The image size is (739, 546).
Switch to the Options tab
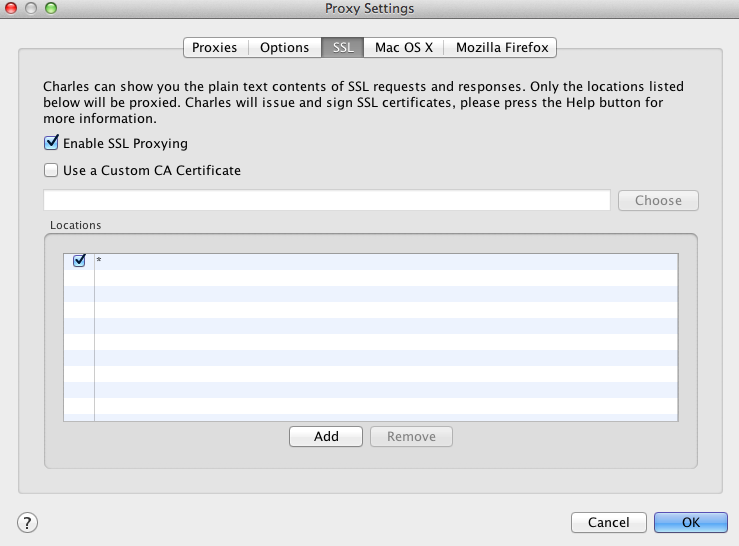(x=285, y=48)
